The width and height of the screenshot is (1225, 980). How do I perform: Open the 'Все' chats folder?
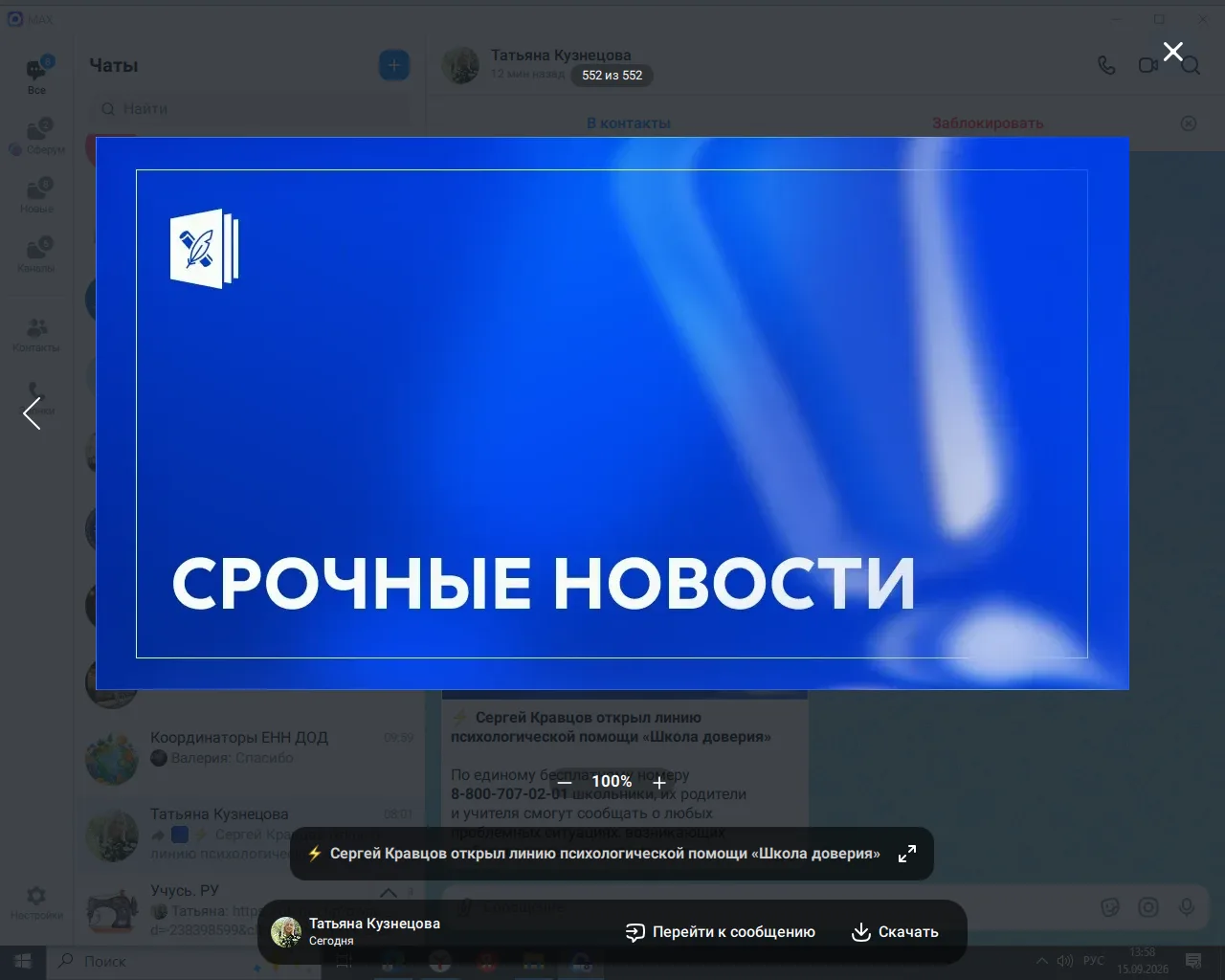click(x=36, y=75)
